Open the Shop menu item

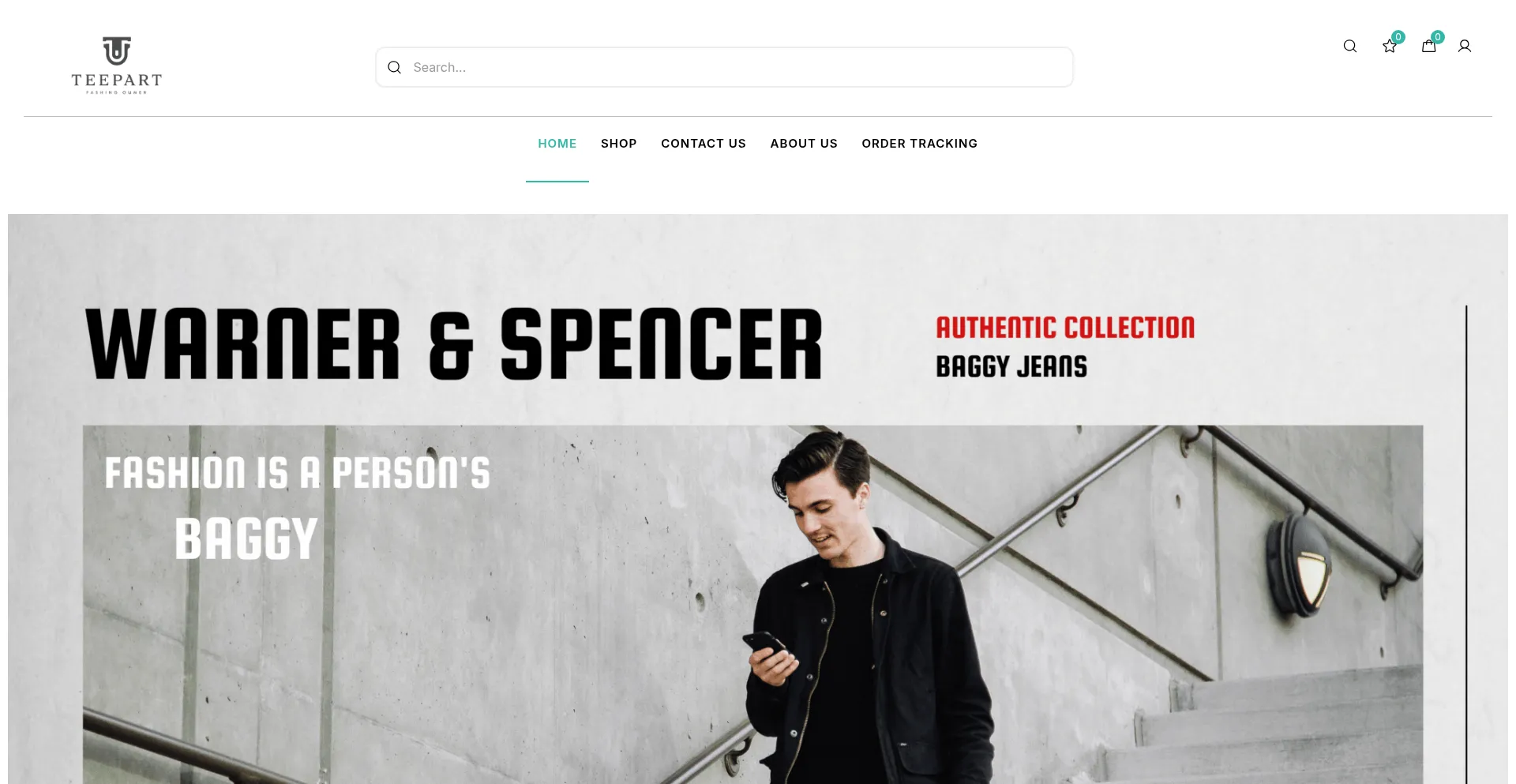619,144
